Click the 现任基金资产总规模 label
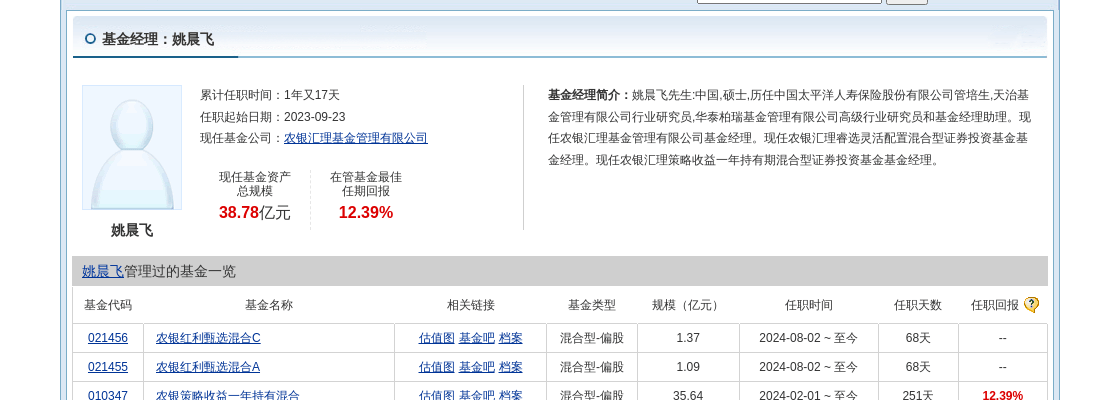Screen dimensions: 1120x400 tap(255, 184)
